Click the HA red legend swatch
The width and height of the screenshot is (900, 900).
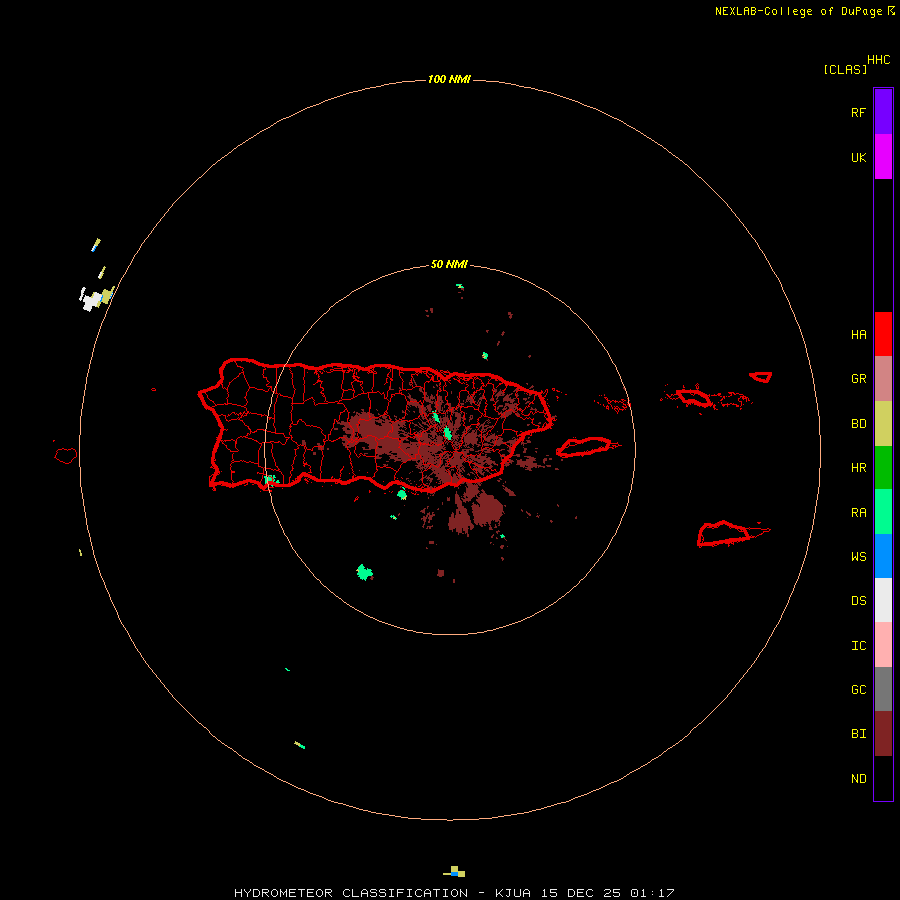(x=883, y=334)
